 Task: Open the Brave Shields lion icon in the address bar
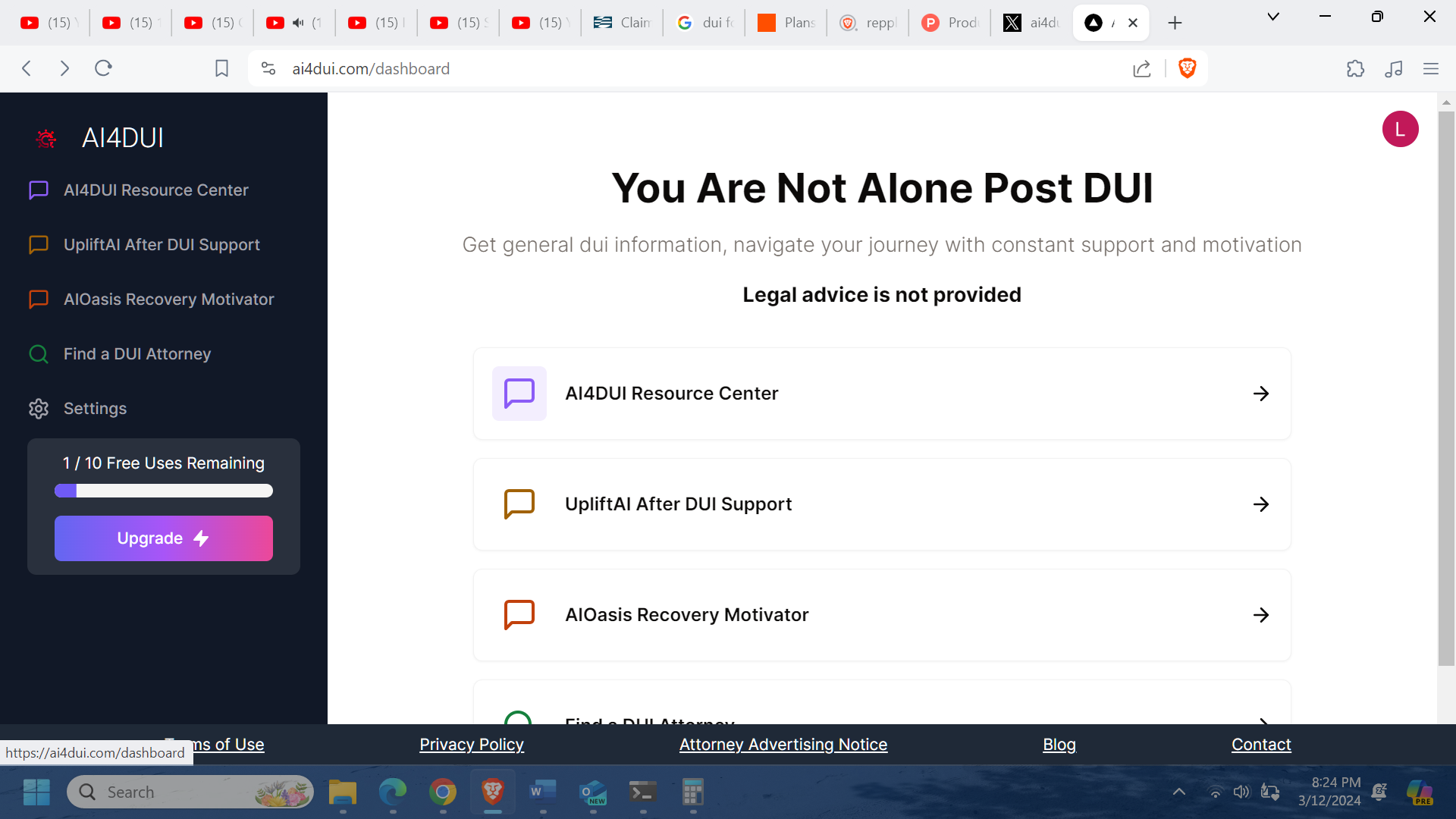coord(1187,68)
